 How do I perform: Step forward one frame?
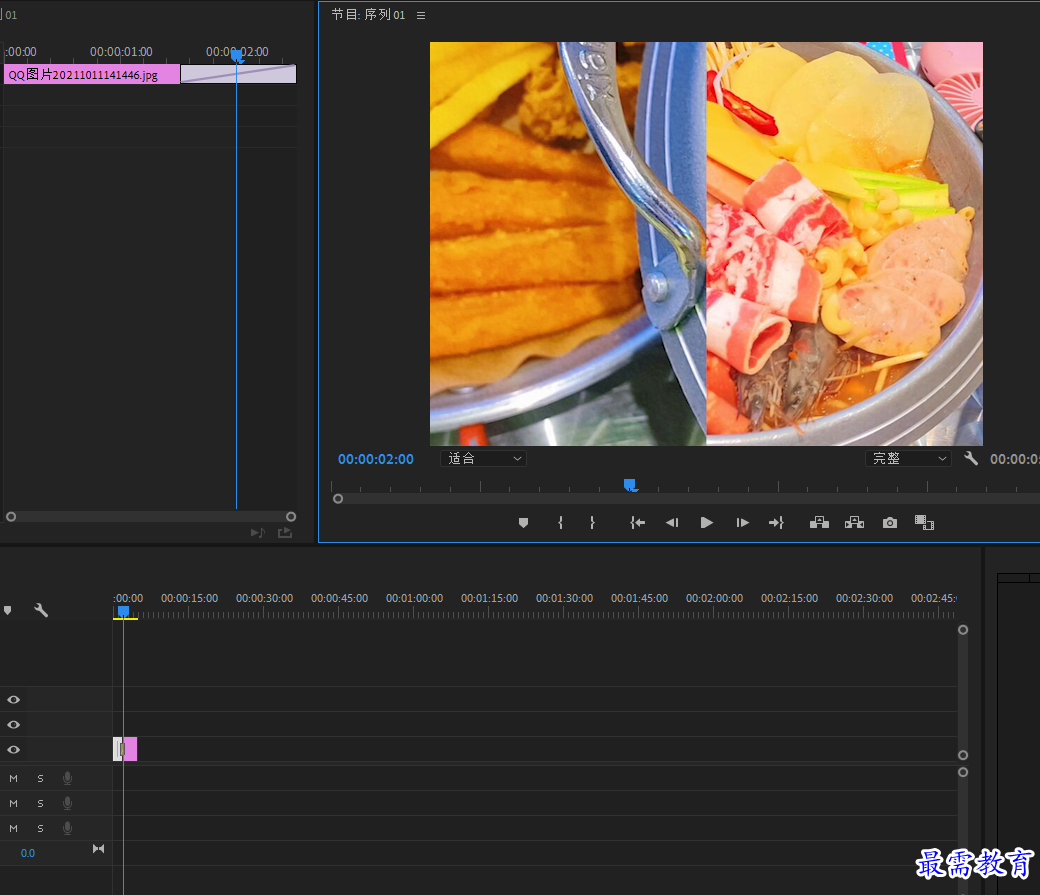(x=742, y=523)
